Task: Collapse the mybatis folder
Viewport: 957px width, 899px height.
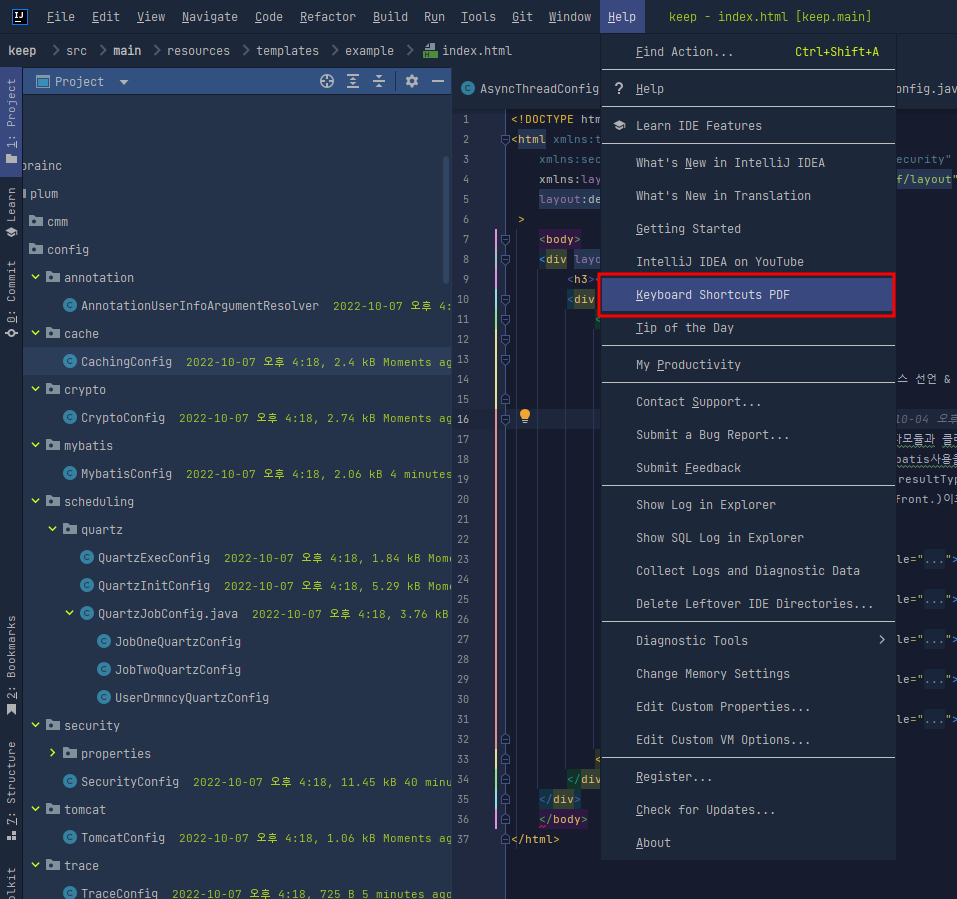Action: (x=35, y=446)
